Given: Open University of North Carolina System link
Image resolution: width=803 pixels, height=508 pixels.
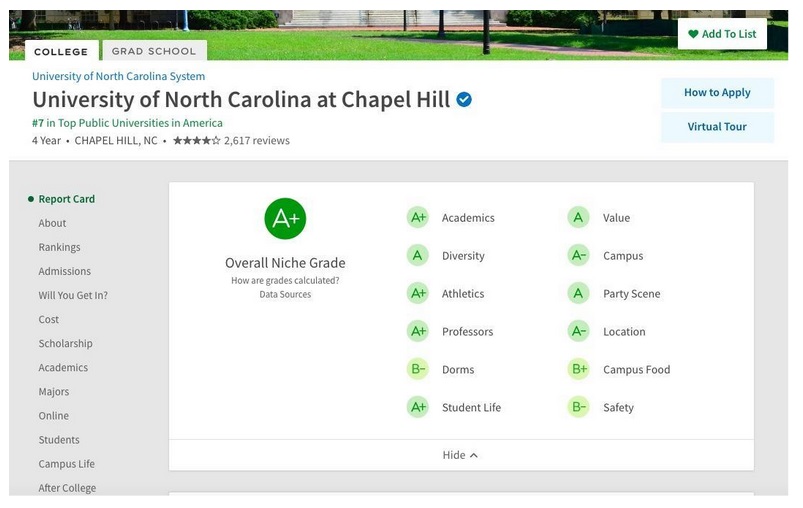Looking at the screenshot, I should (118, 76).
